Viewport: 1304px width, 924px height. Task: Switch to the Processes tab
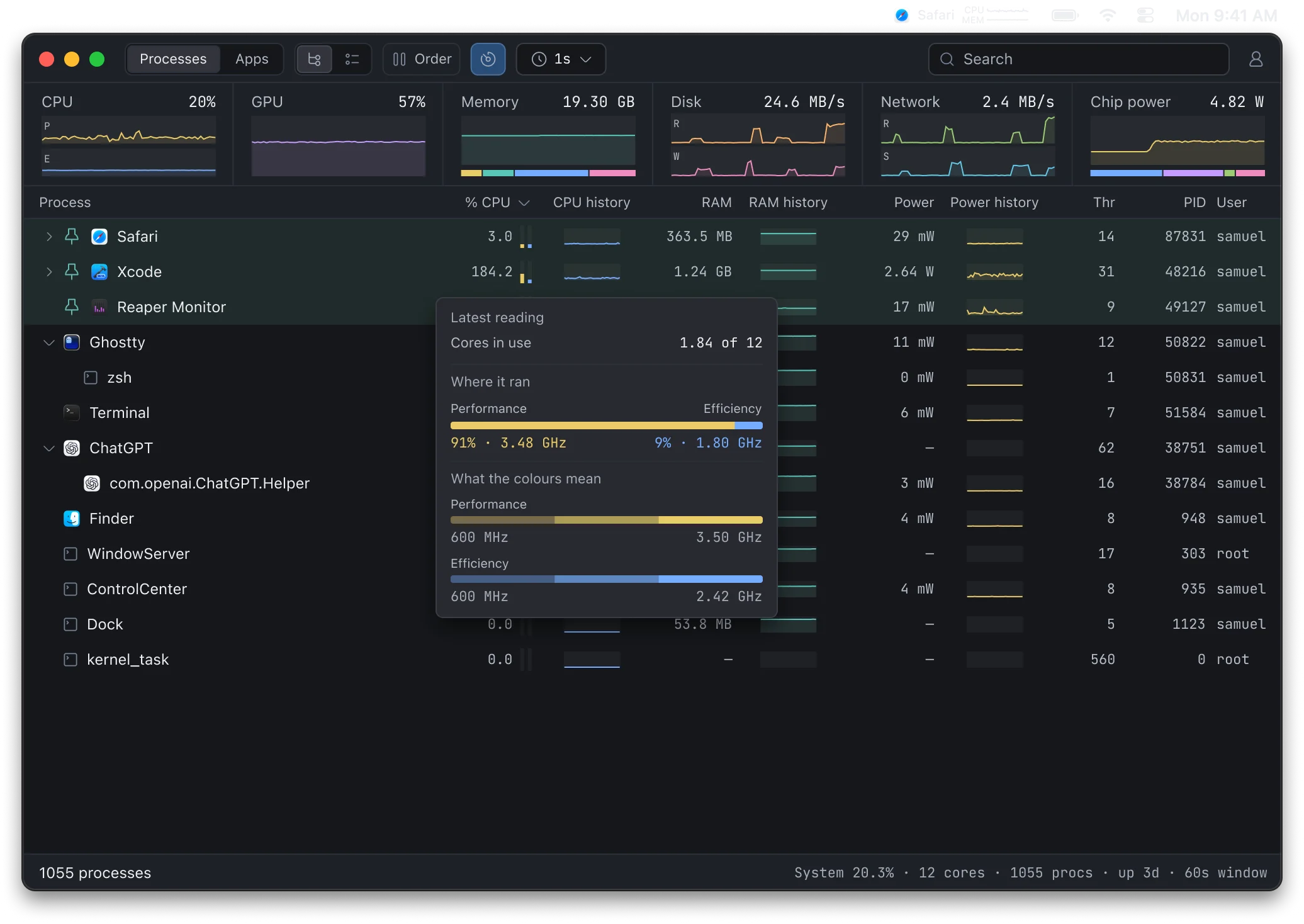(x=173, y=59)
